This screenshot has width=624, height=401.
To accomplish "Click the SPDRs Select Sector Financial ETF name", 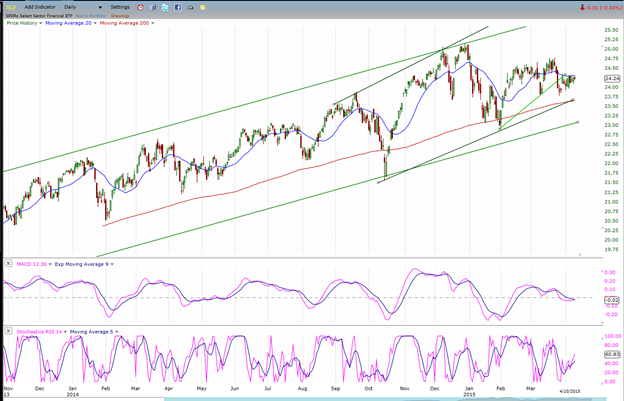I will tap(39, 16).
